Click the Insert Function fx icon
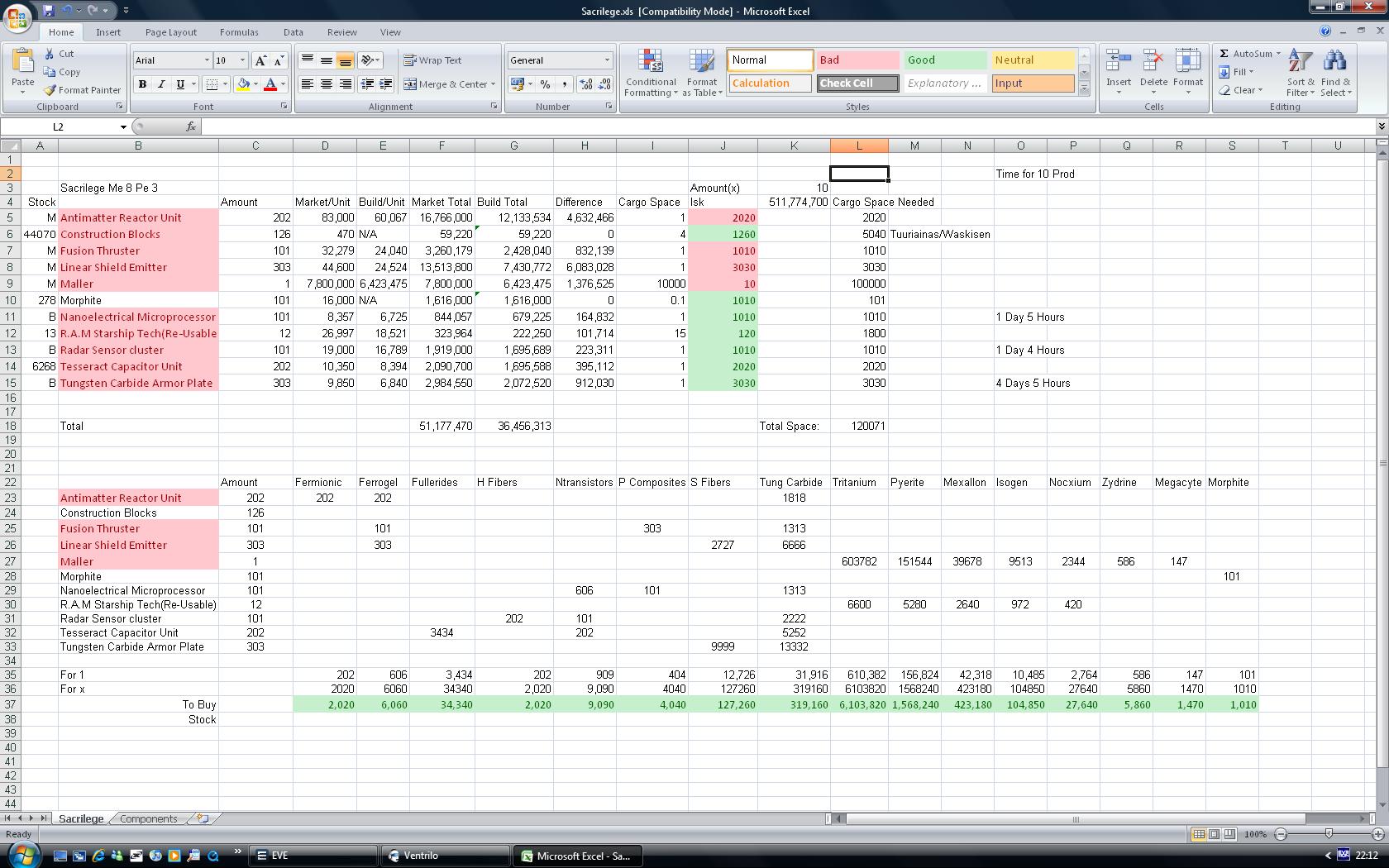The image size is (1389, 868). [191, 126]
